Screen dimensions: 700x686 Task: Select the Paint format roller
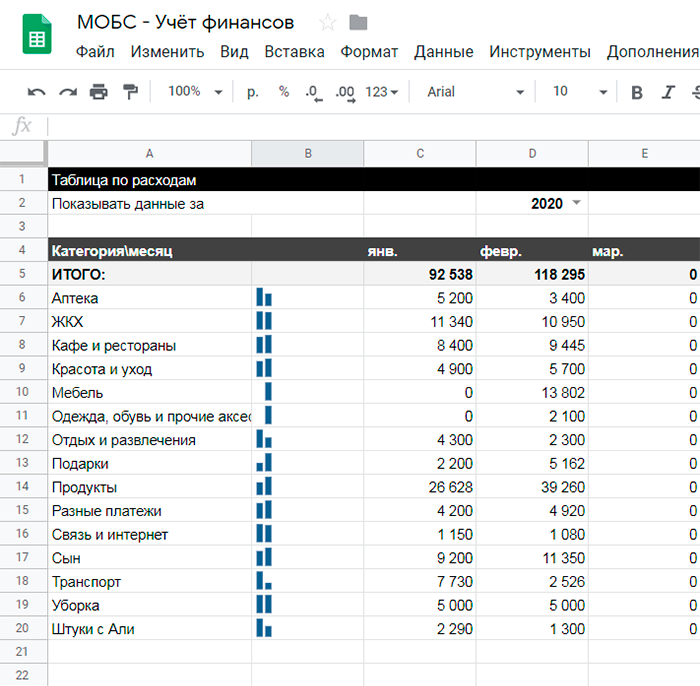tap(130, 92)
